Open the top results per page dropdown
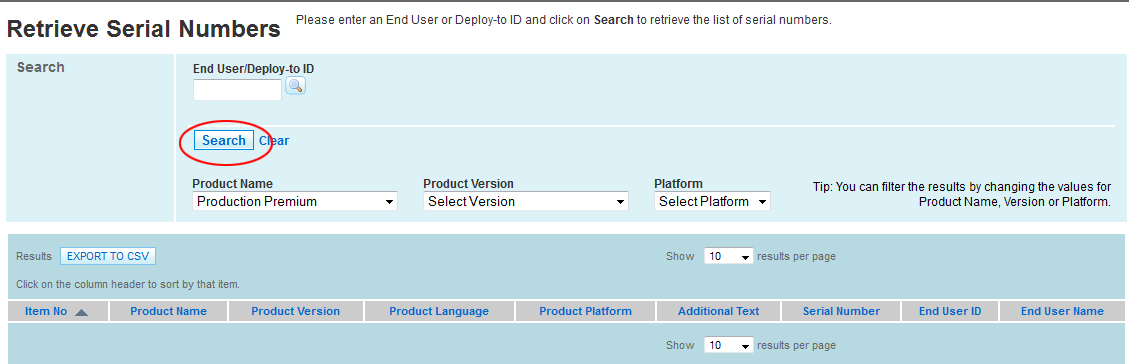1129x364 pixels. tap(729, 256)
